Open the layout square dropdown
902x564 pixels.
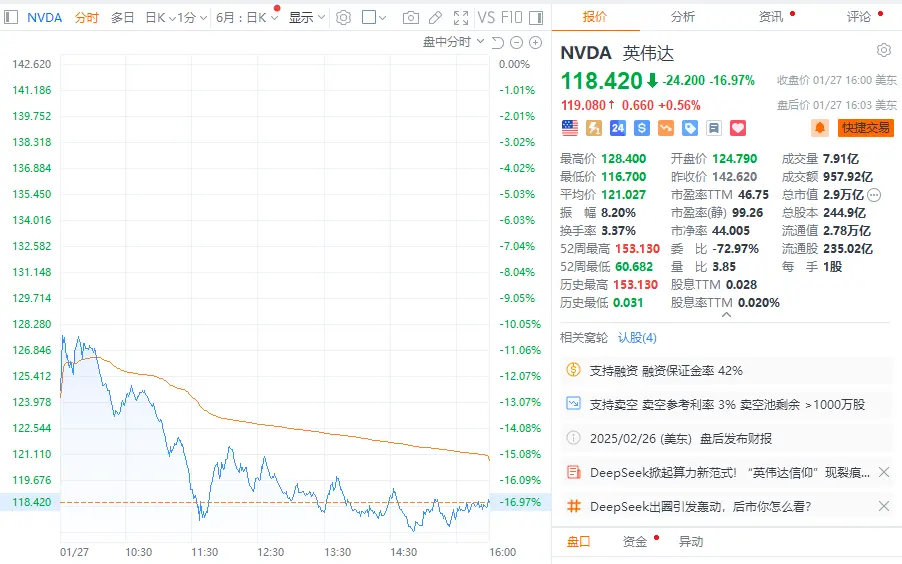point(374,18)
